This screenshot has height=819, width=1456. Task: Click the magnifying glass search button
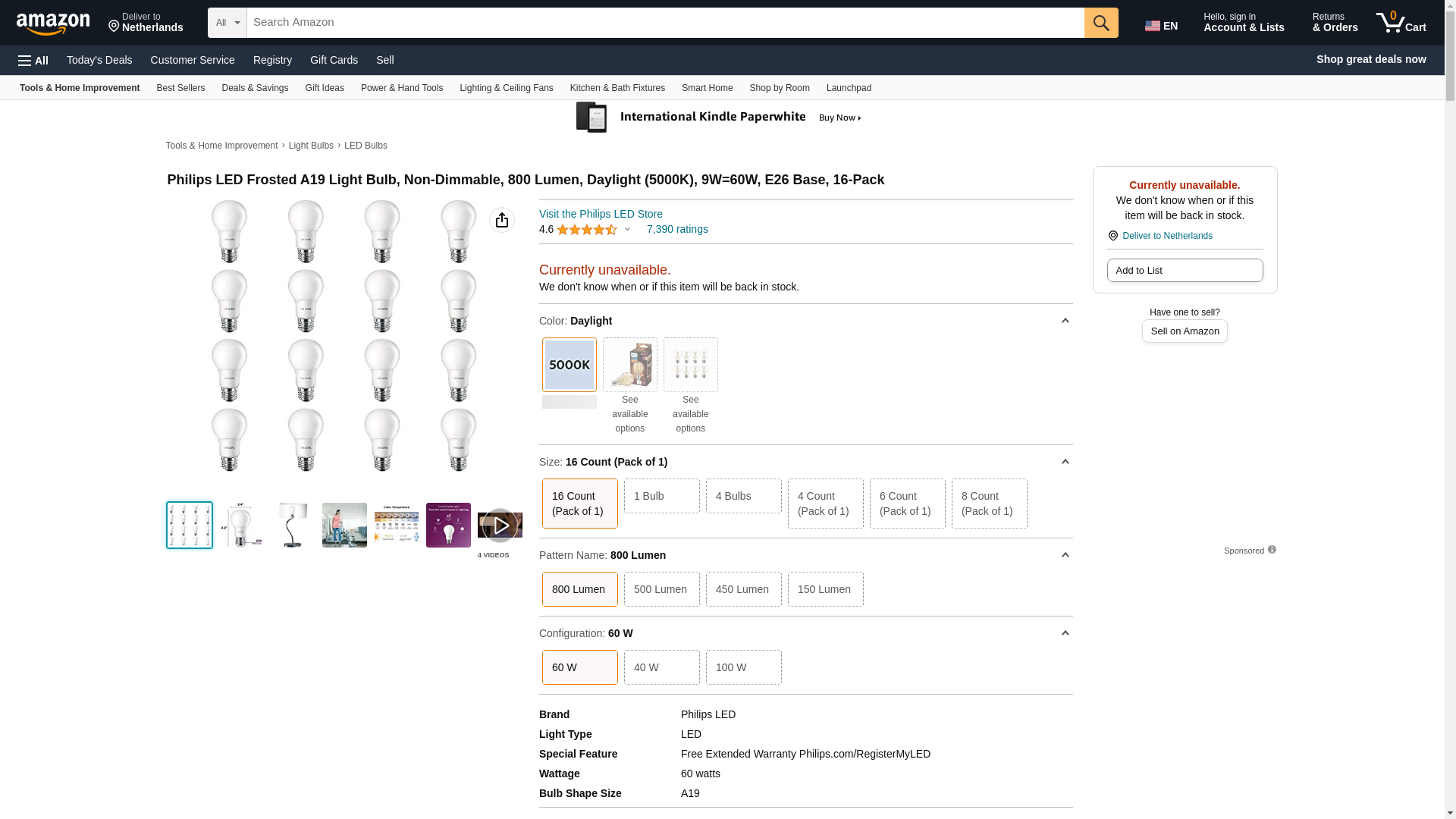(x=1100, y=23)
